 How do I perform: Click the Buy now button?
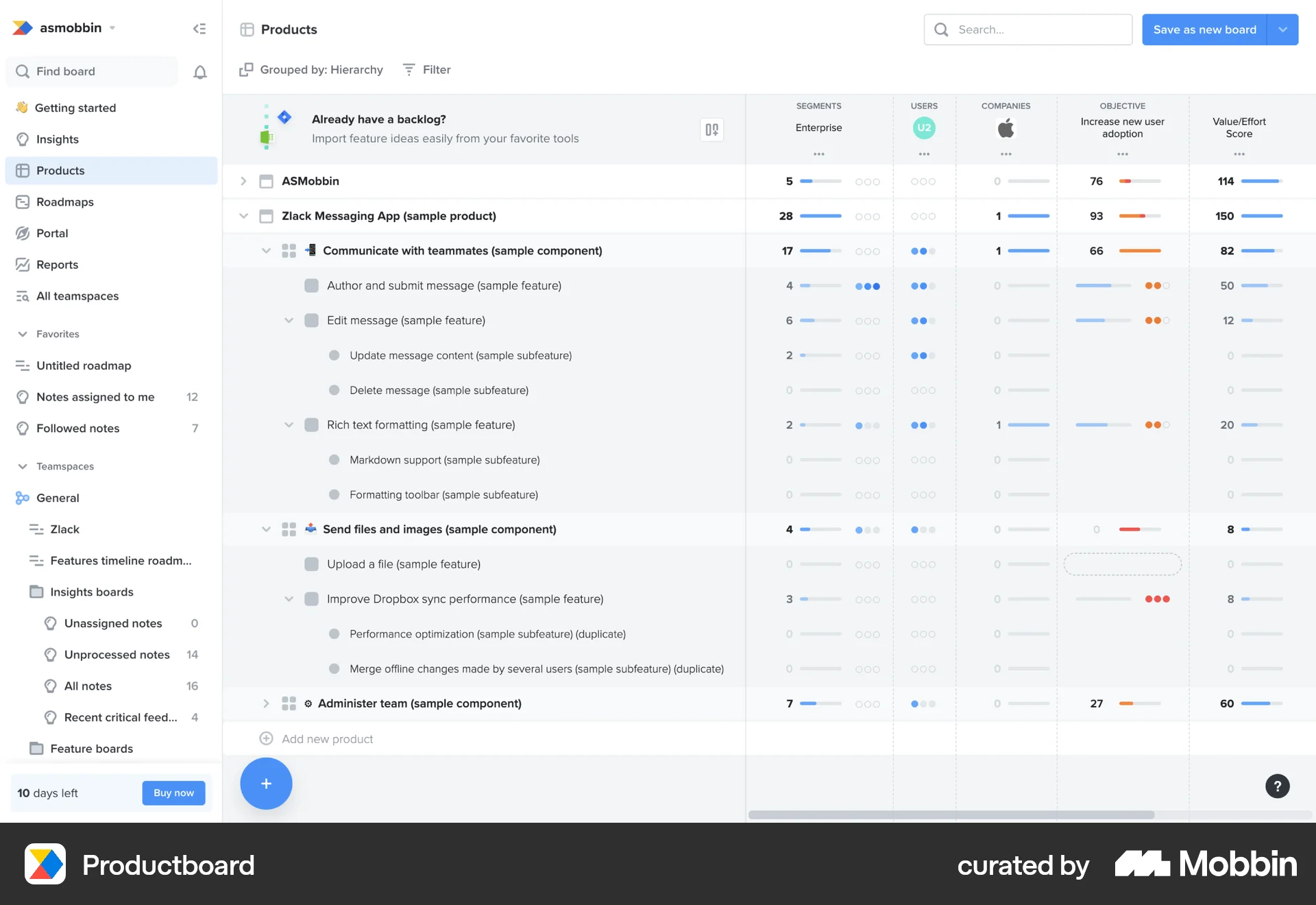click(x=173, y=793)
